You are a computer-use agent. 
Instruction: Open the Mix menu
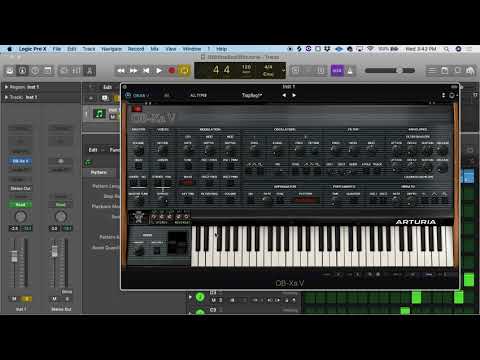tap(154, 49)
